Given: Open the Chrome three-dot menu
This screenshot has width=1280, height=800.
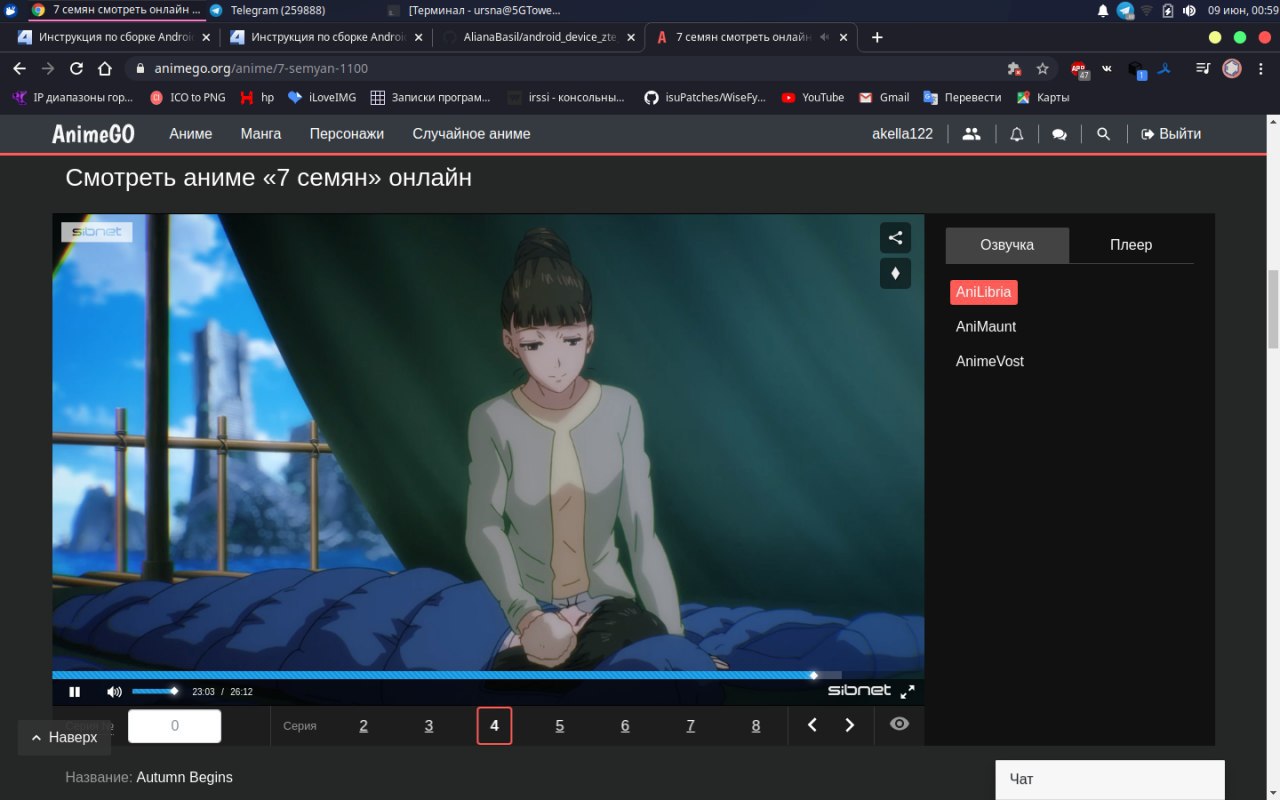Looking at the screenshot, I should (1261, 69).
